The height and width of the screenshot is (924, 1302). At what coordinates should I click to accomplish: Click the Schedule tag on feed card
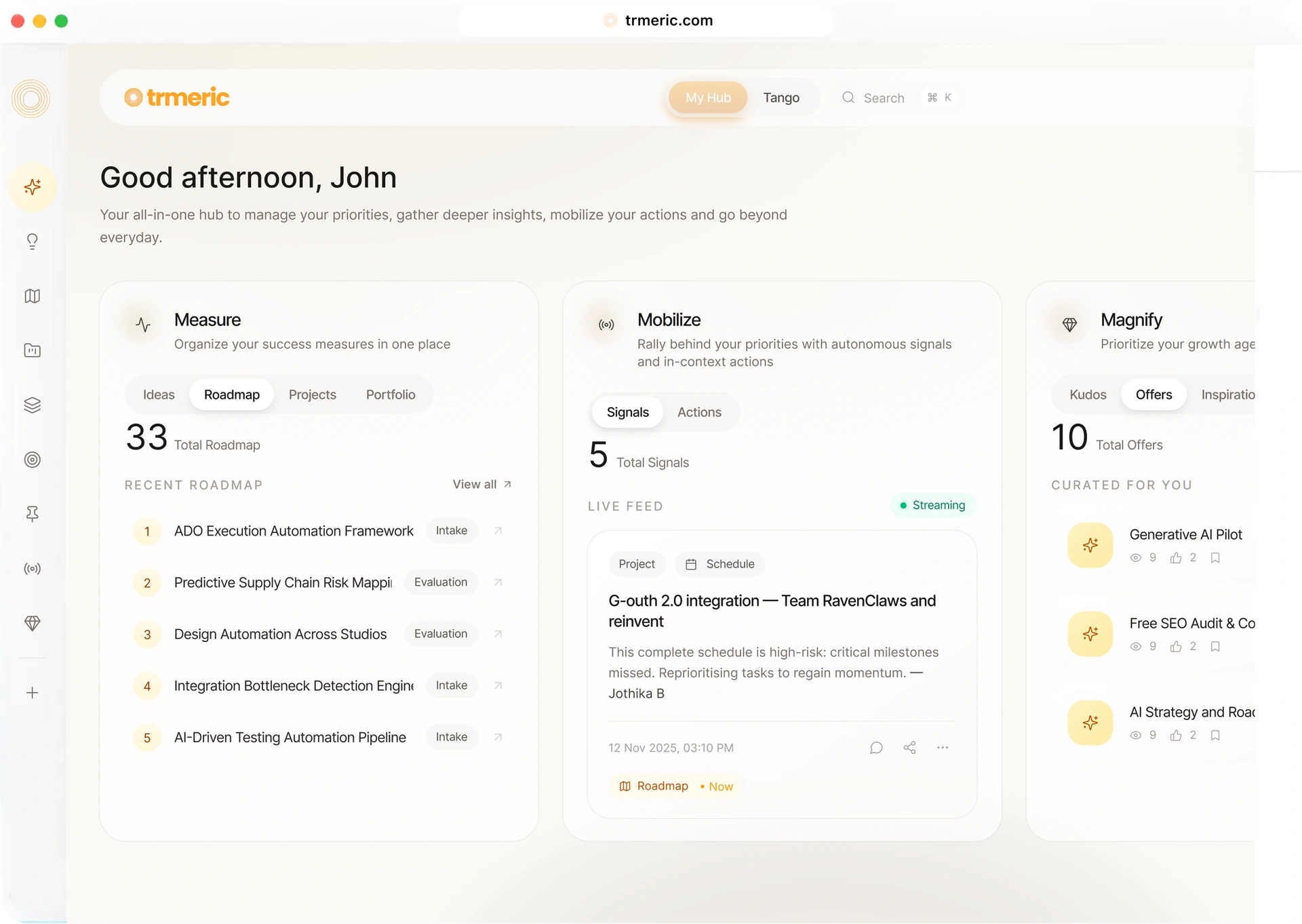pos(720,564)
